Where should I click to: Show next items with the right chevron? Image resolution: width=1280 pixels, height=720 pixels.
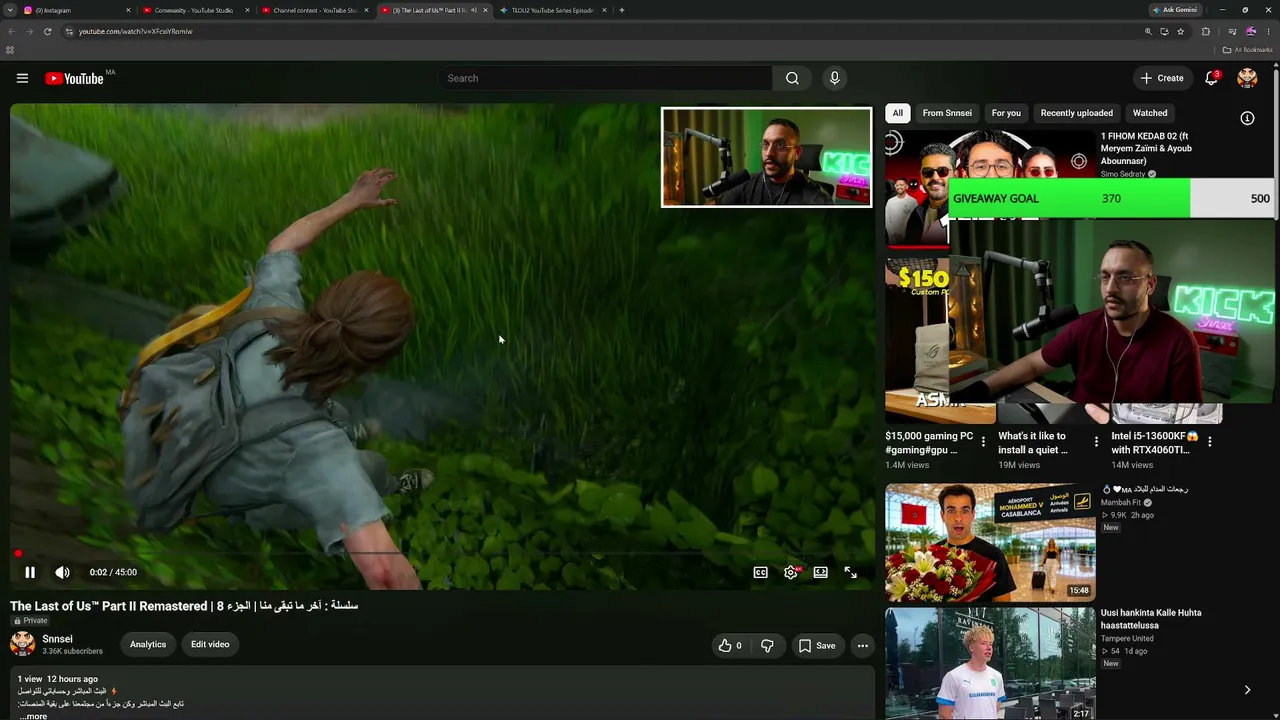pos(1247,690)
